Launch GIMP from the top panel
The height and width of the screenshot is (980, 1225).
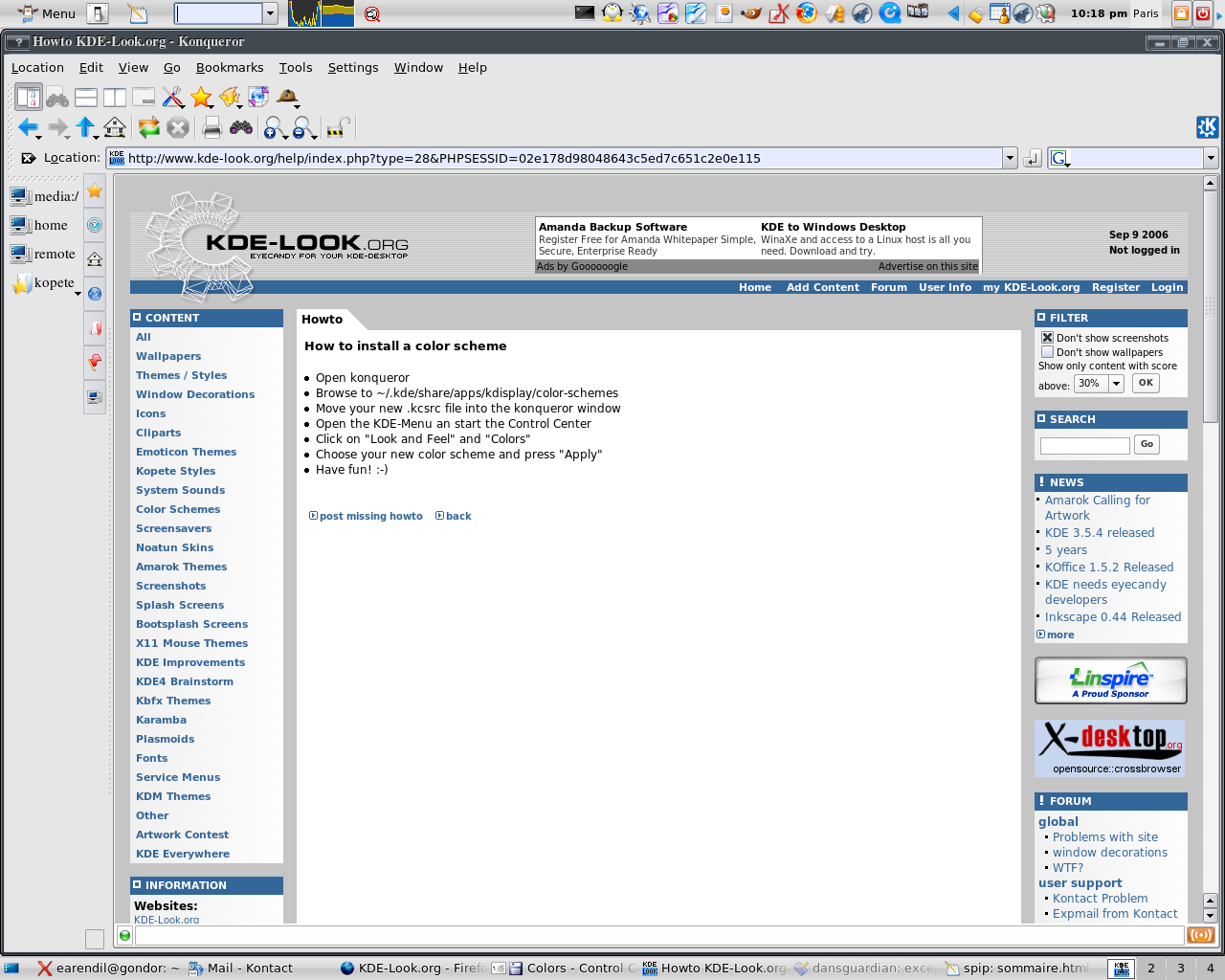pyautogui.click(x=751, y=13)
